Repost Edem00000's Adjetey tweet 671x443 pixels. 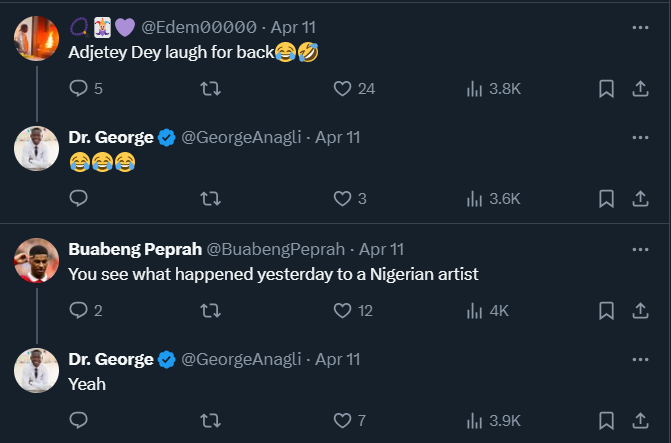click(211, 88)
